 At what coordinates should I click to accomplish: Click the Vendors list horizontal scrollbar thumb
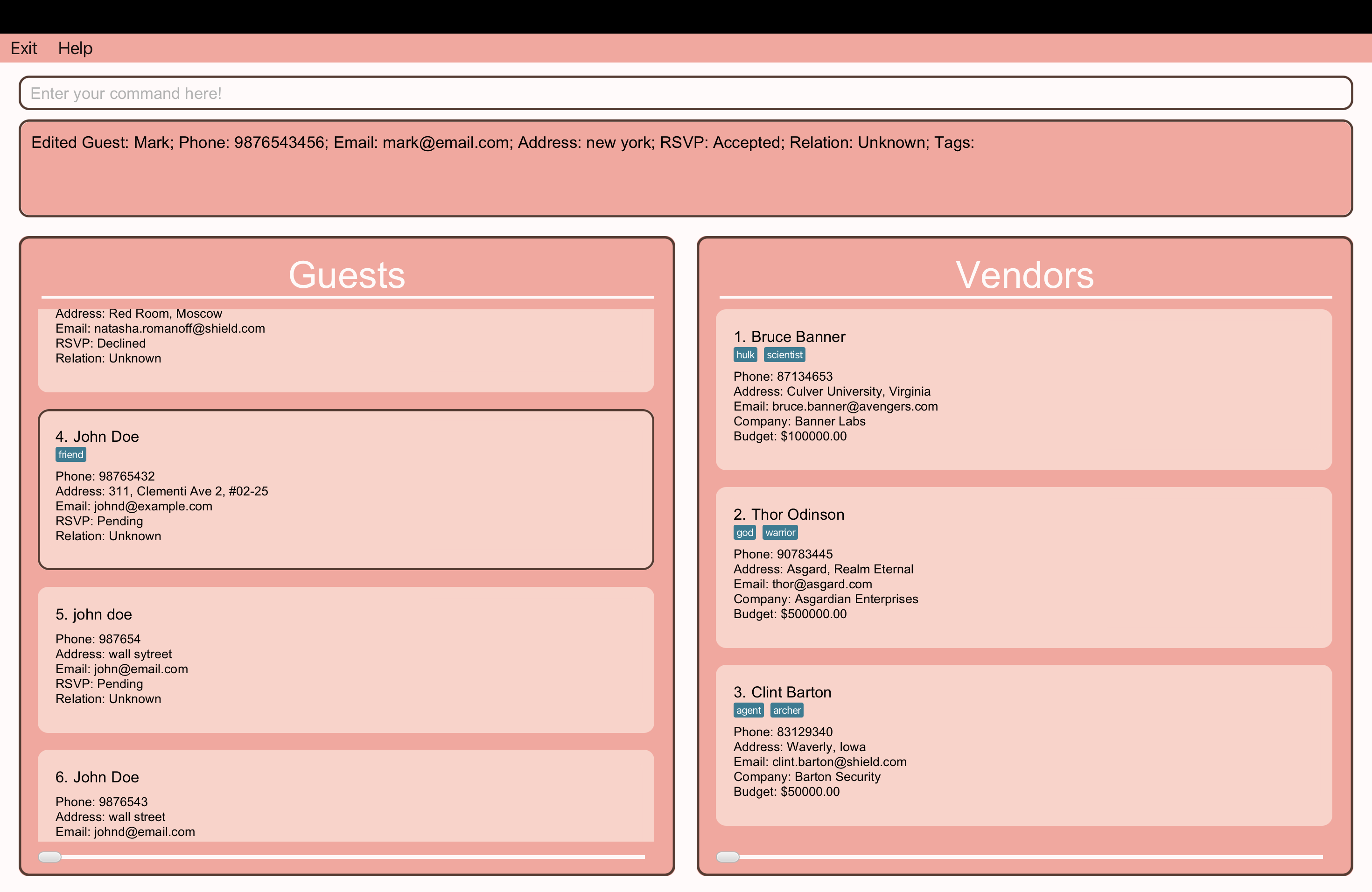(728, 857)
